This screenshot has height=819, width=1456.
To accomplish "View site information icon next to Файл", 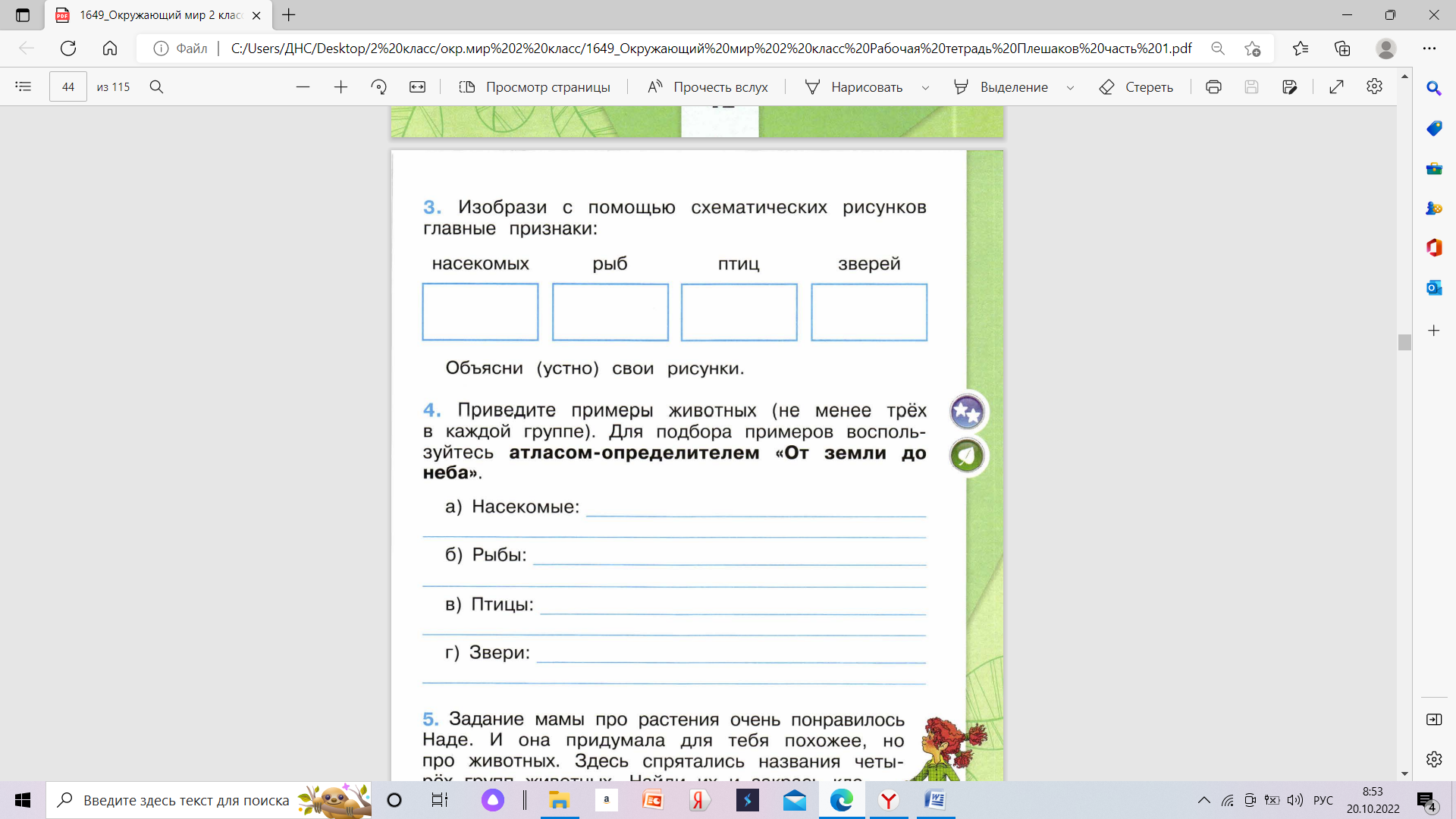I will coord(161,49).
